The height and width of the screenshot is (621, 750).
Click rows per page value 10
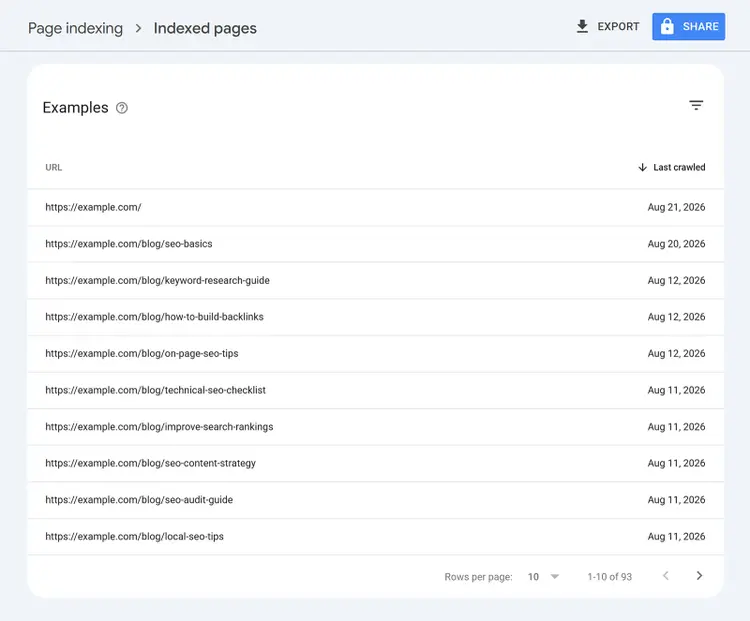pyautogui.click(x=533, y=577)
